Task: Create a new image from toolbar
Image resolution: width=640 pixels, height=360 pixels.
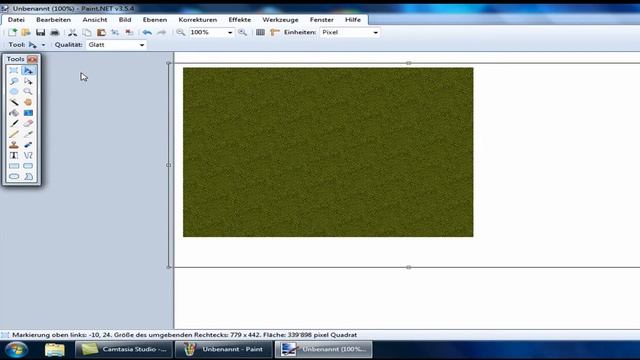Action: 12,32
